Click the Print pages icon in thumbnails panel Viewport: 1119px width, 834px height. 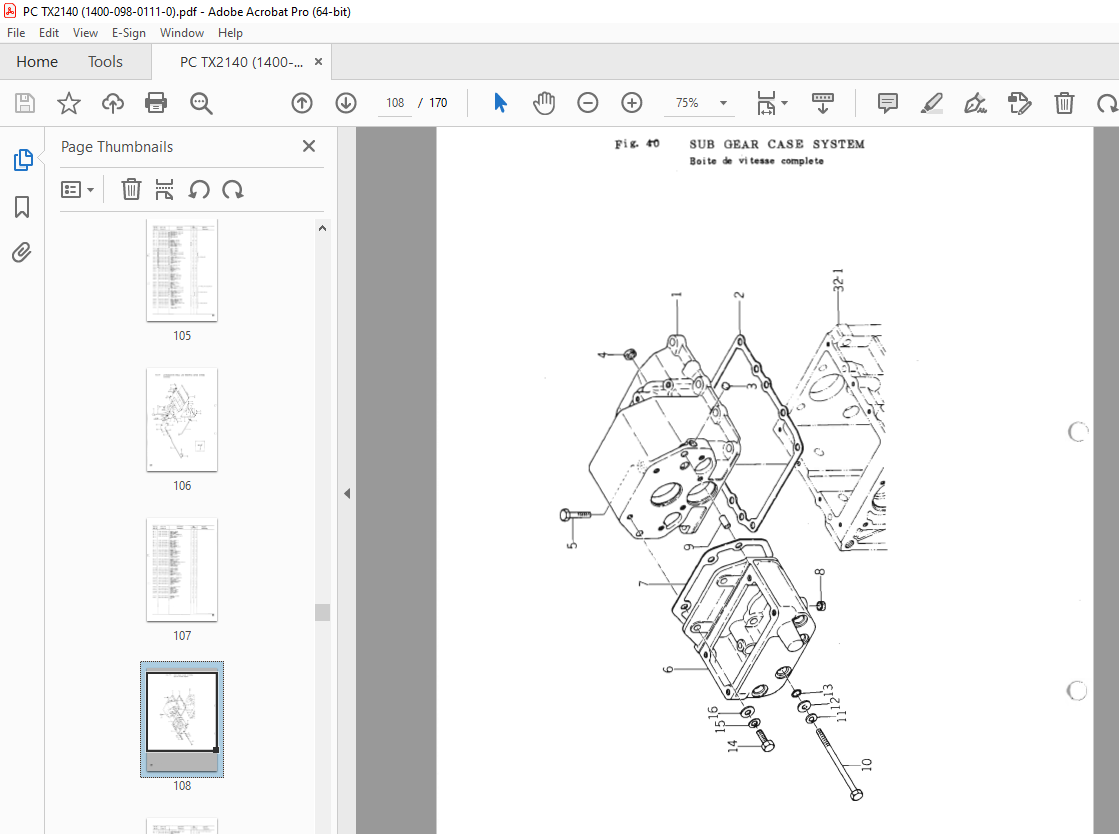pyautogui.click(x=164, y=190)
